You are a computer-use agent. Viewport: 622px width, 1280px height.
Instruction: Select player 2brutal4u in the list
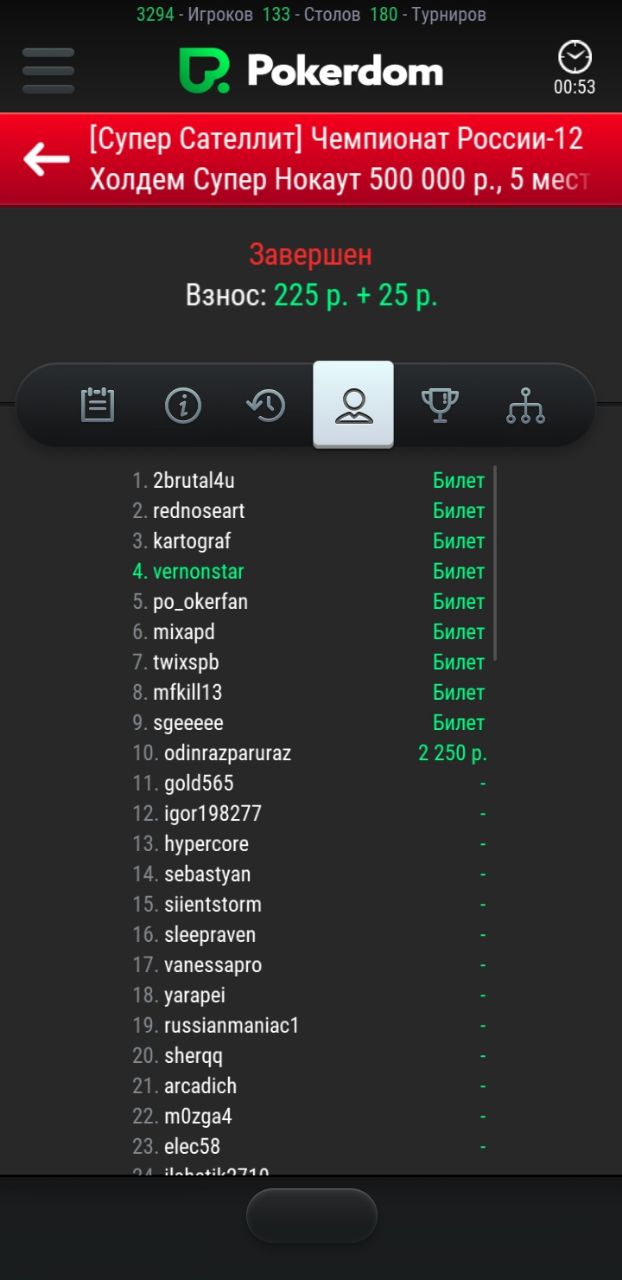[x=194, y=481]
